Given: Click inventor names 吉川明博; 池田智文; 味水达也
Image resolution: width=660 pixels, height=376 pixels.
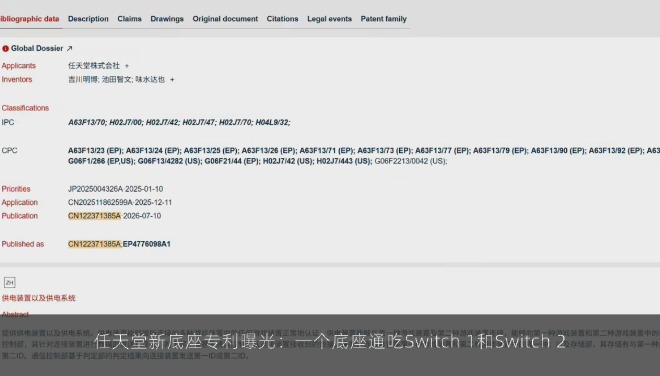Looking at the screenshot, I should click(117, 80).
